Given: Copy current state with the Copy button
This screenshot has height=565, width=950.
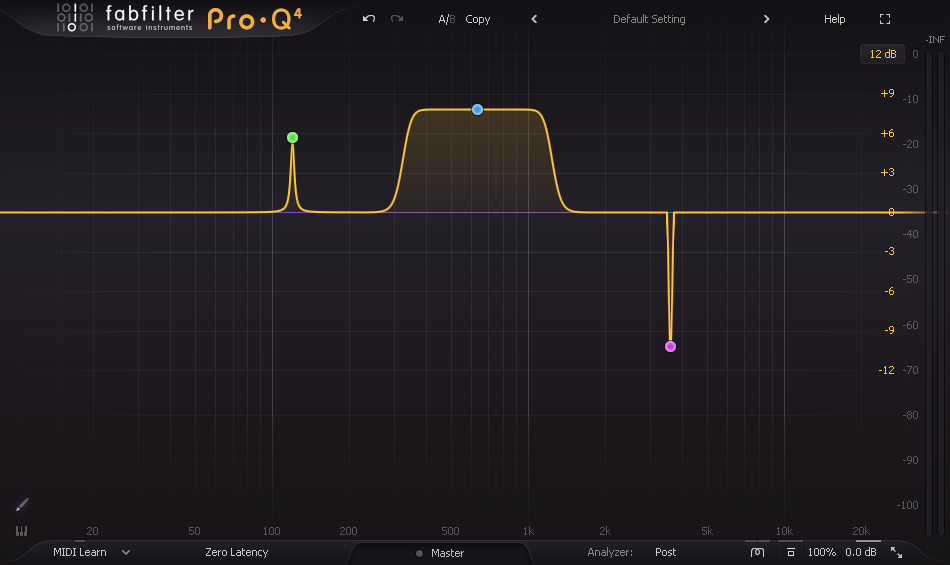Looking at the screenshot, I should point(477,19).
